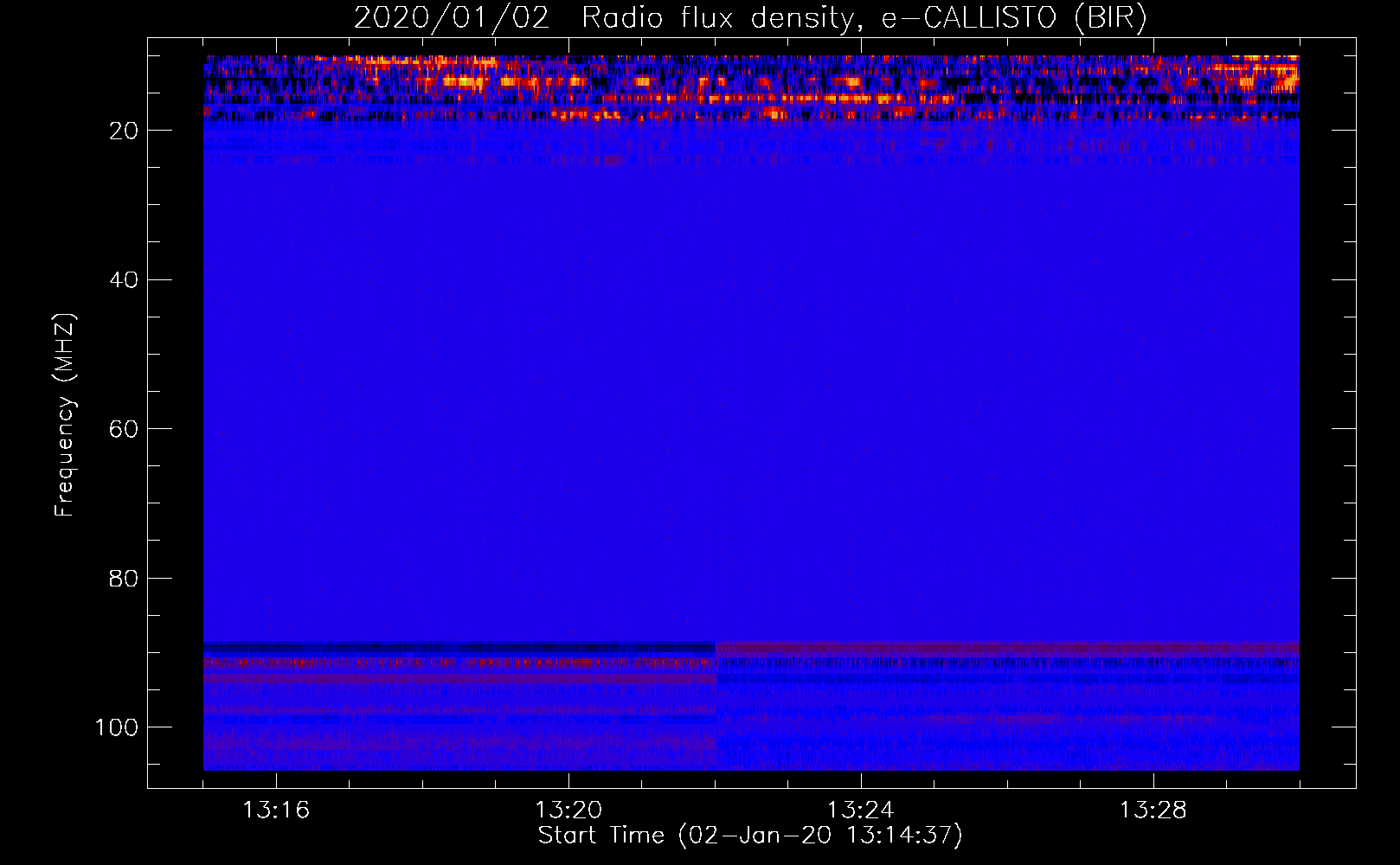
Task: Click the 'Frequency (MHZ)' axis label
Action: 65,414
